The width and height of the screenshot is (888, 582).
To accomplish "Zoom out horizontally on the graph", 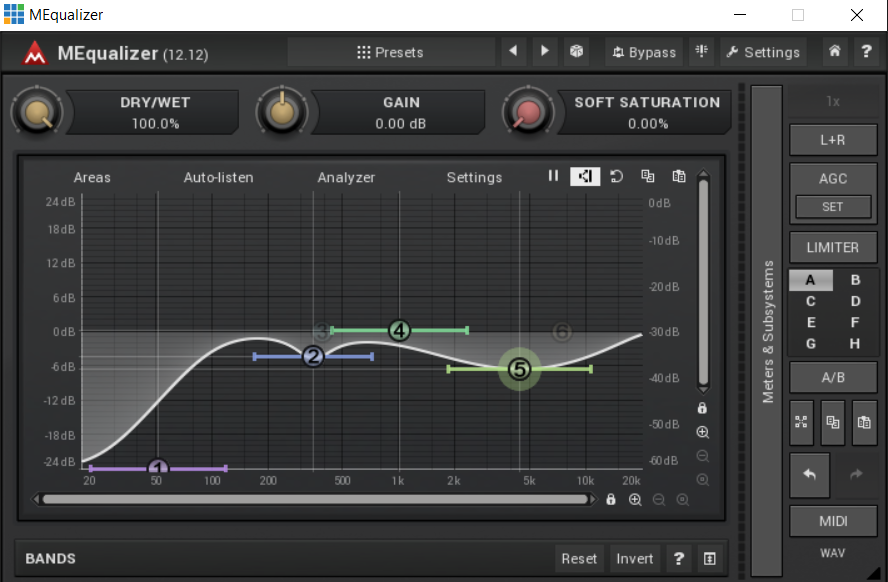I will coord(659,499).
